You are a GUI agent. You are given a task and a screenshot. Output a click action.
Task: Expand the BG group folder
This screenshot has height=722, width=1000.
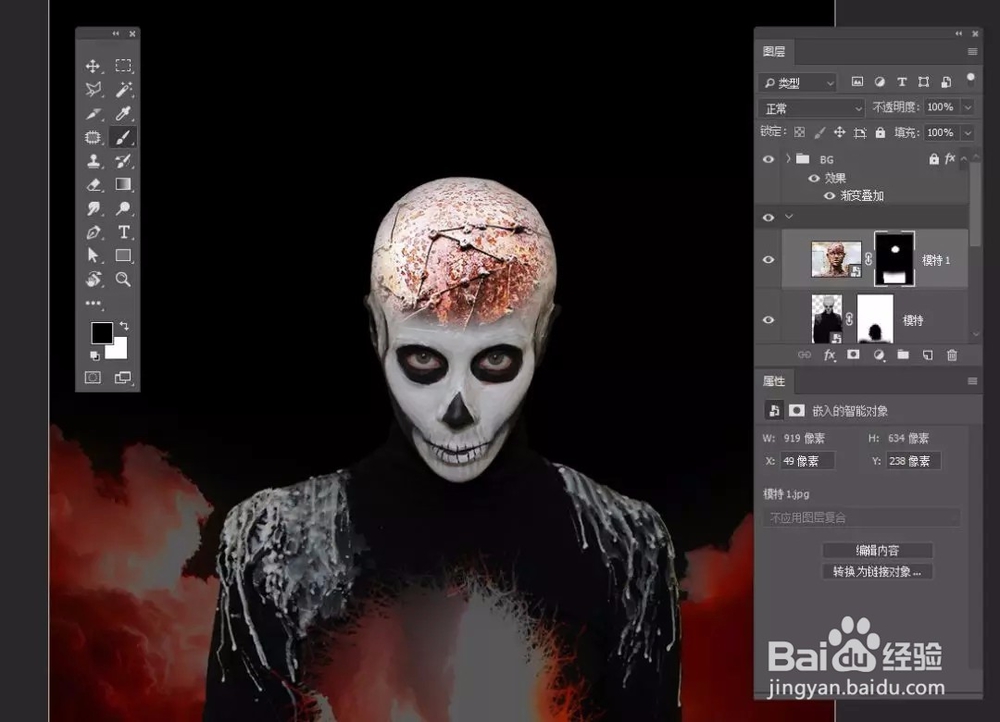pos(788,158)
